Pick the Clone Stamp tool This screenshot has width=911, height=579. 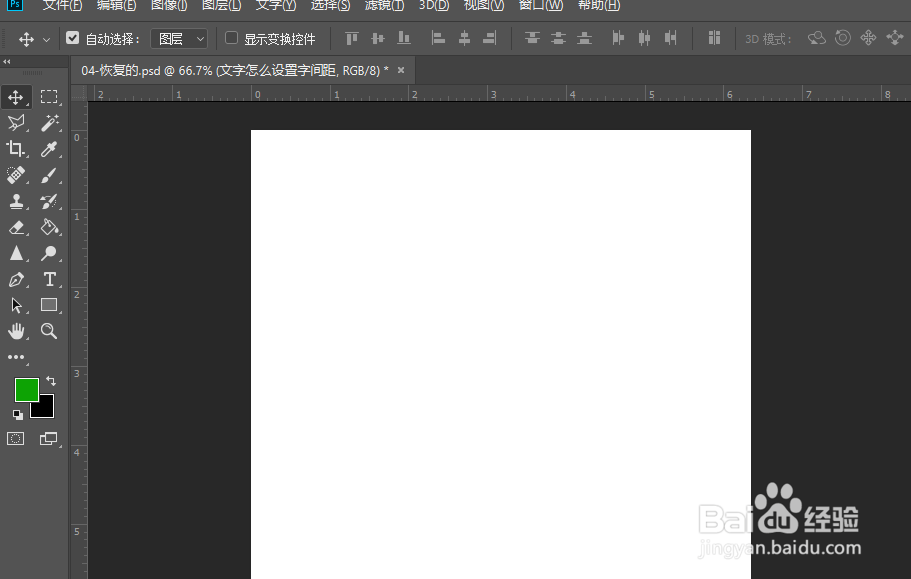click(16, 201)
